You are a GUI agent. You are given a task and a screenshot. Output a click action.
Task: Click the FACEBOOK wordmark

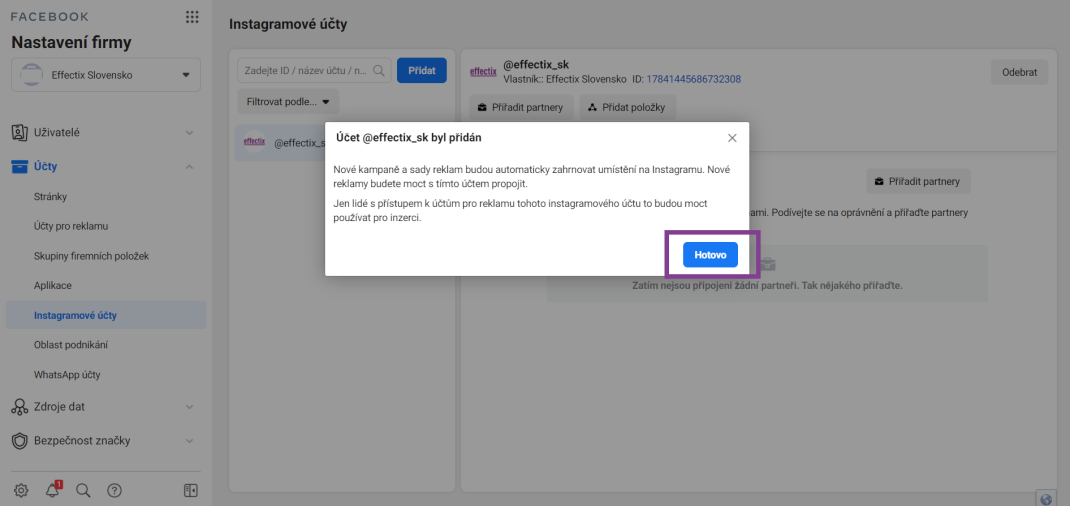point(50,16)
